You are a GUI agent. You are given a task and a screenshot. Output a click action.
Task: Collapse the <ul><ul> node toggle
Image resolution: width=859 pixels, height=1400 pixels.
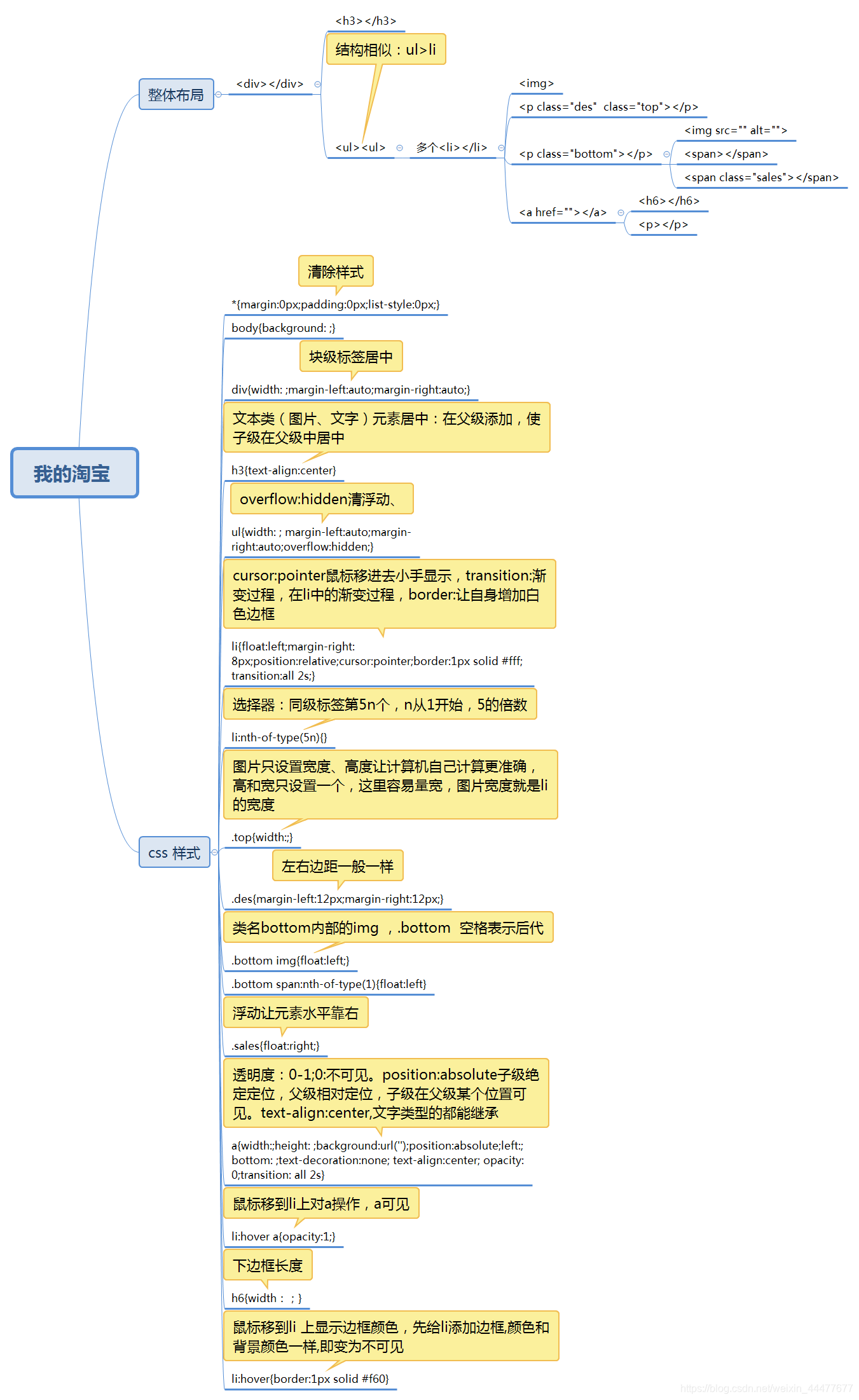tap(399, 148)
